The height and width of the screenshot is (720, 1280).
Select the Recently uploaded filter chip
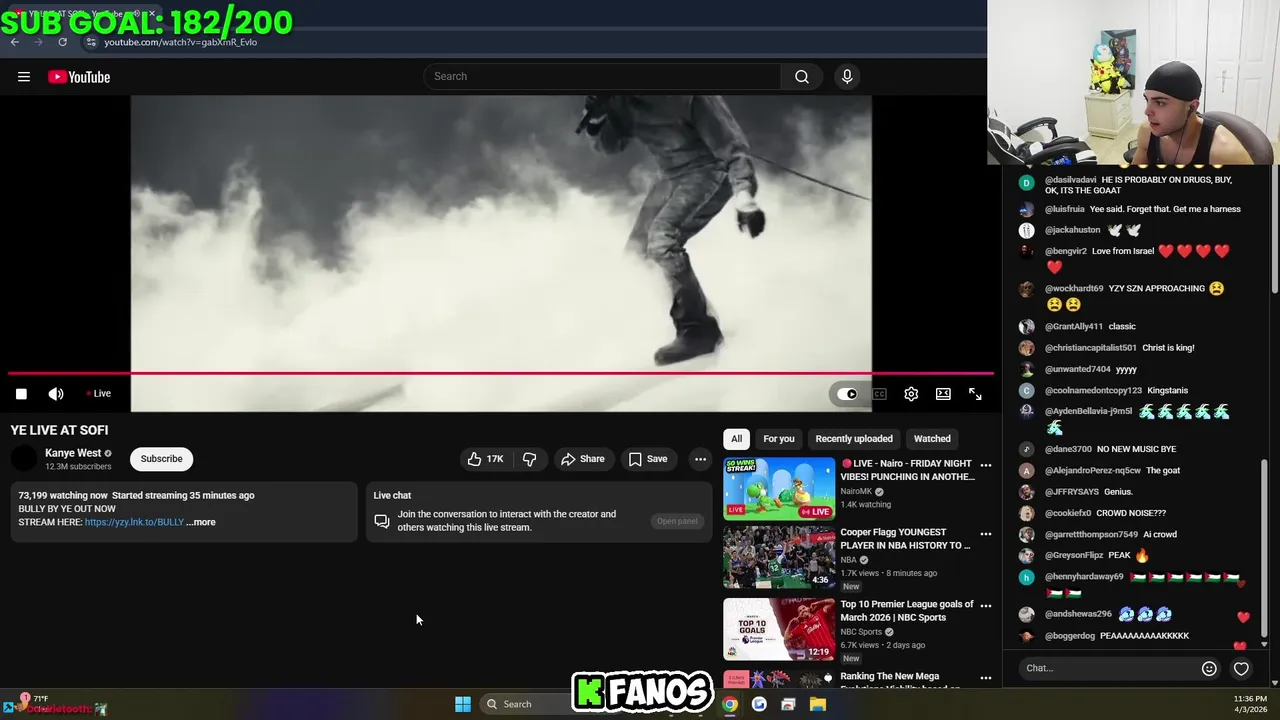pos(854,439)
